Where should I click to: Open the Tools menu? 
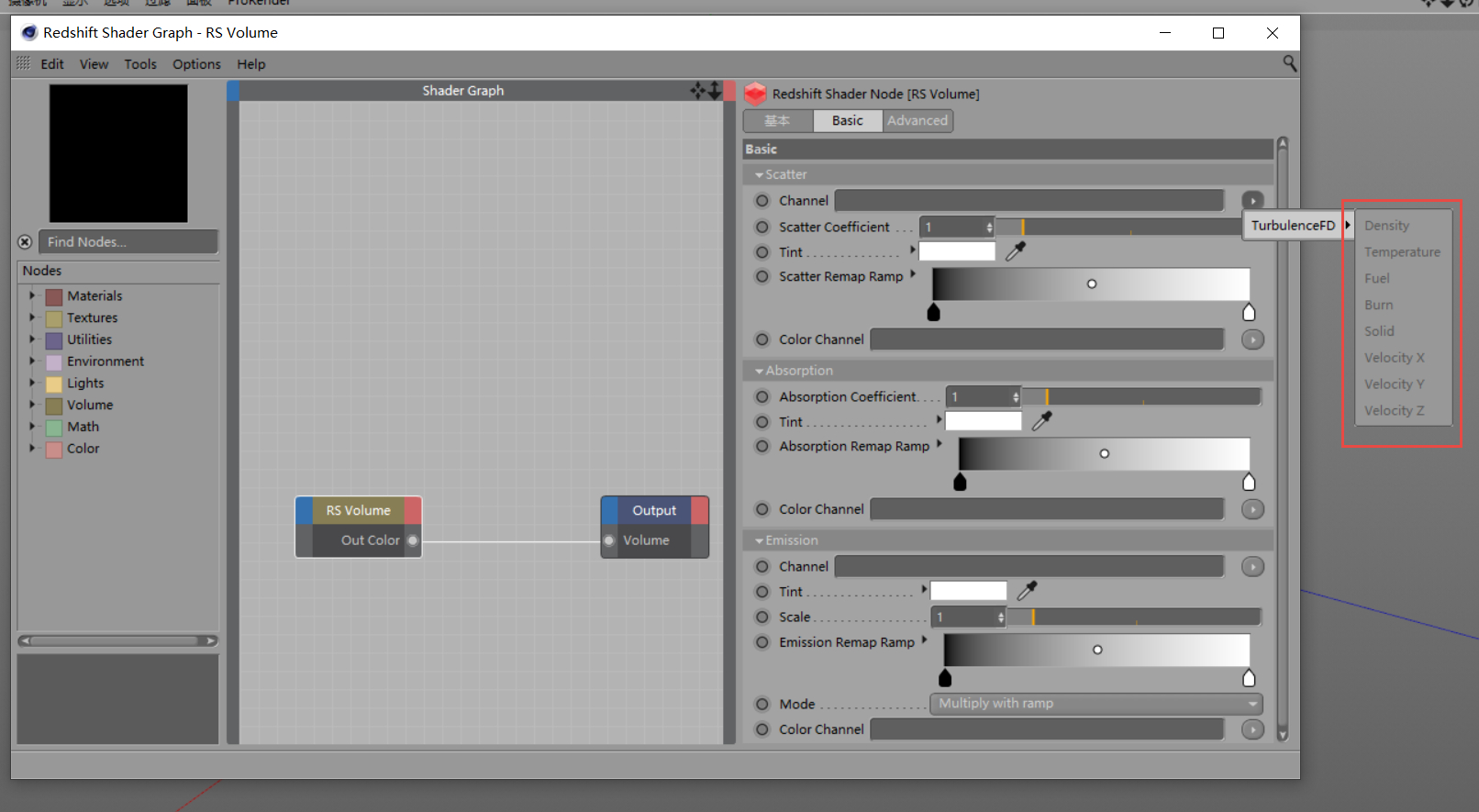140,64
